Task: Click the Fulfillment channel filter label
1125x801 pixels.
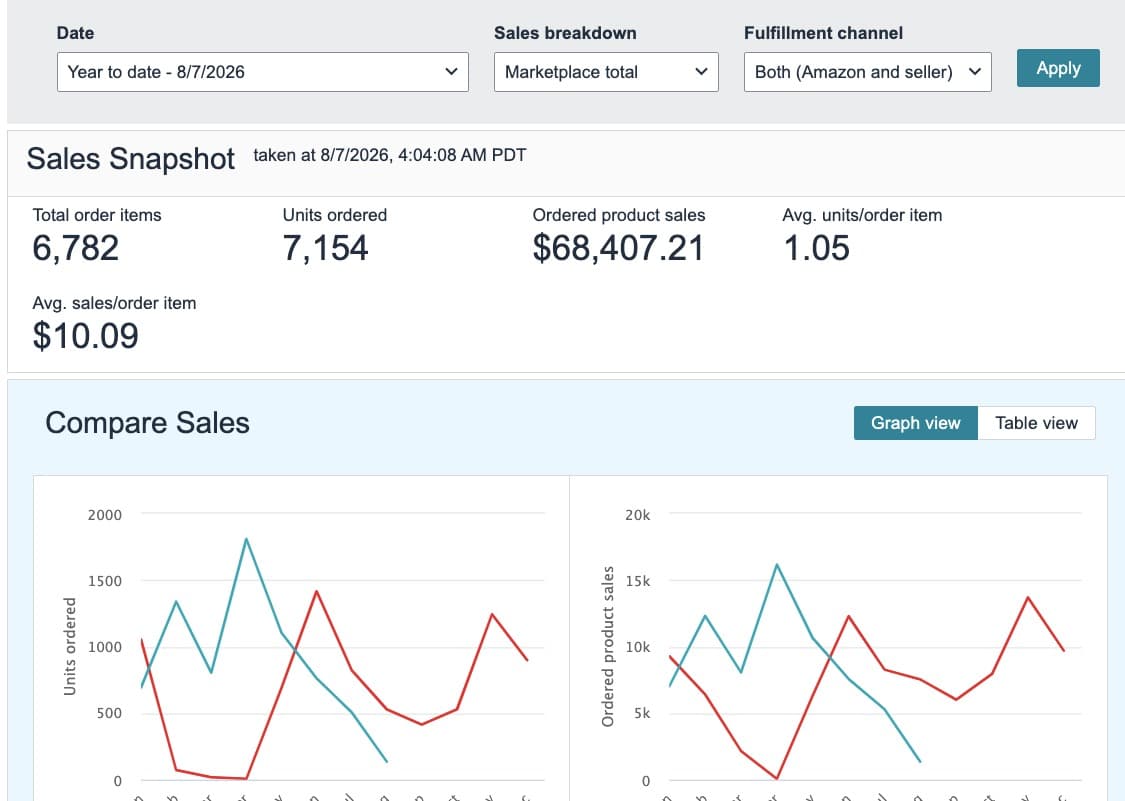Action: coord(824,33)
